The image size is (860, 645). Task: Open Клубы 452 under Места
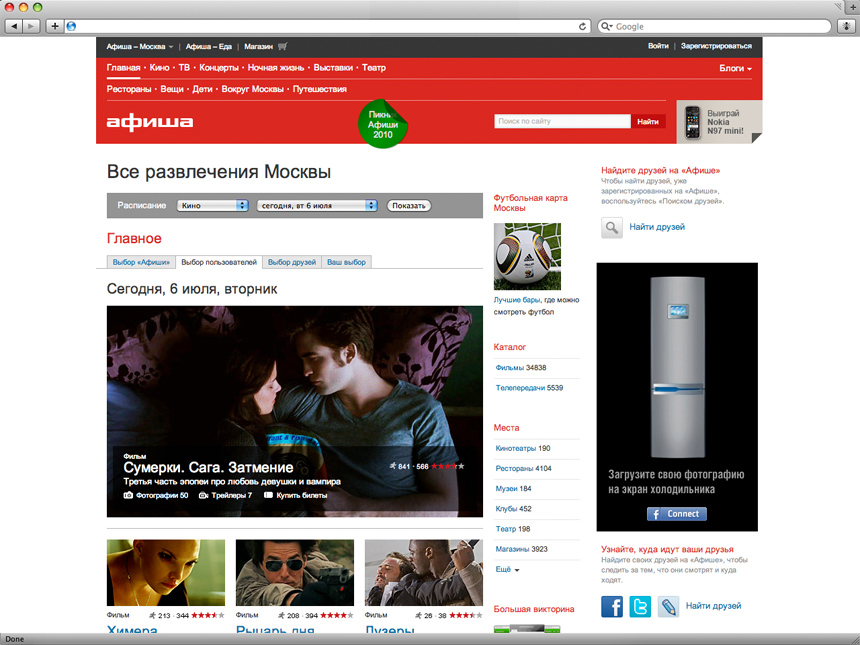[513, 508]
